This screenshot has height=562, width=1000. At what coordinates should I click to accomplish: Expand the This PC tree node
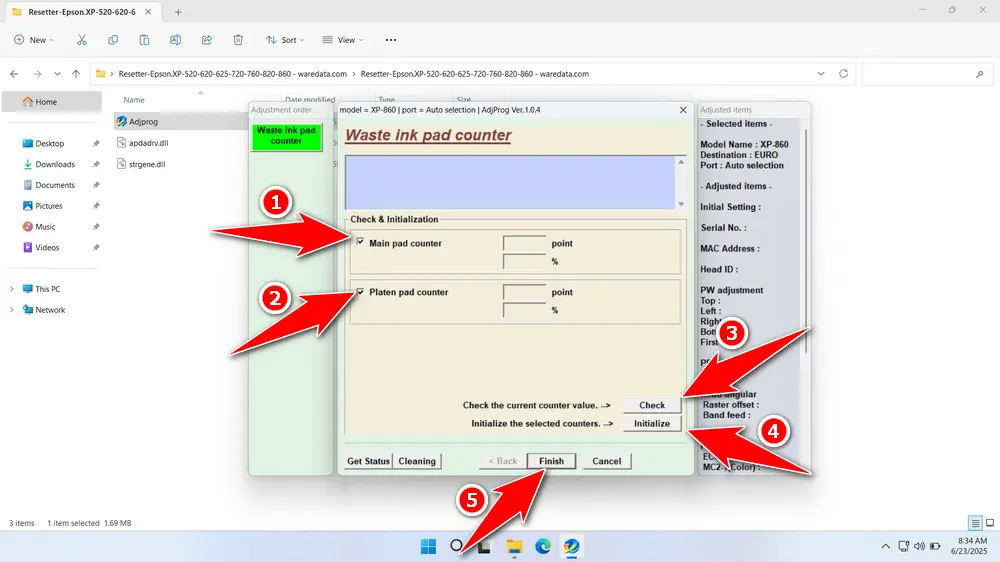pos(11,289)
